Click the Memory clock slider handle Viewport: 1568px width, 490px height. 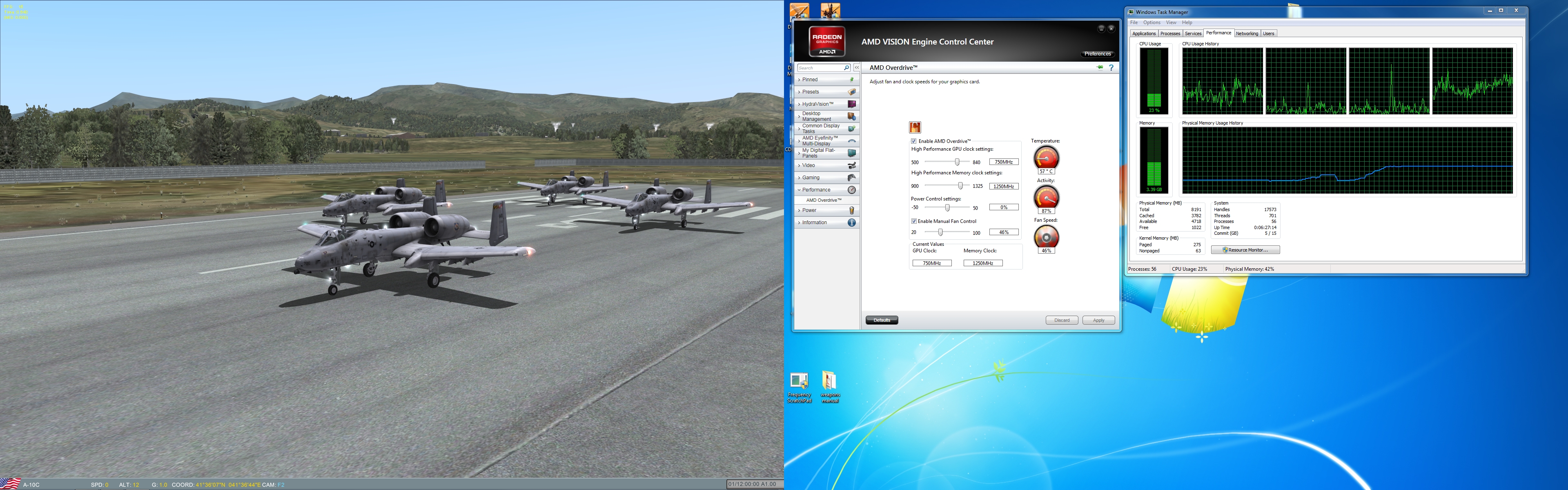point(960,186)
